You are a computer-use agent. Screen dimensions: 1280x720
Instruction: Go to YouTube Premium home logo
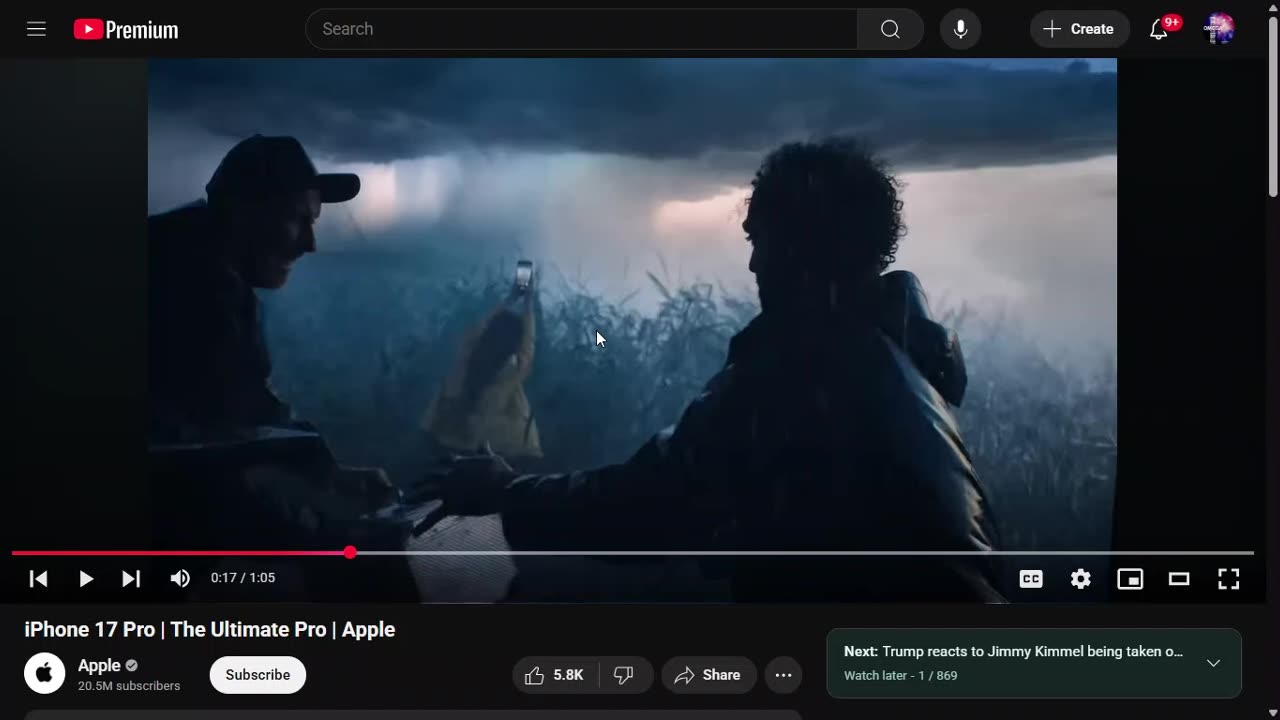click(x=126, y=30)
